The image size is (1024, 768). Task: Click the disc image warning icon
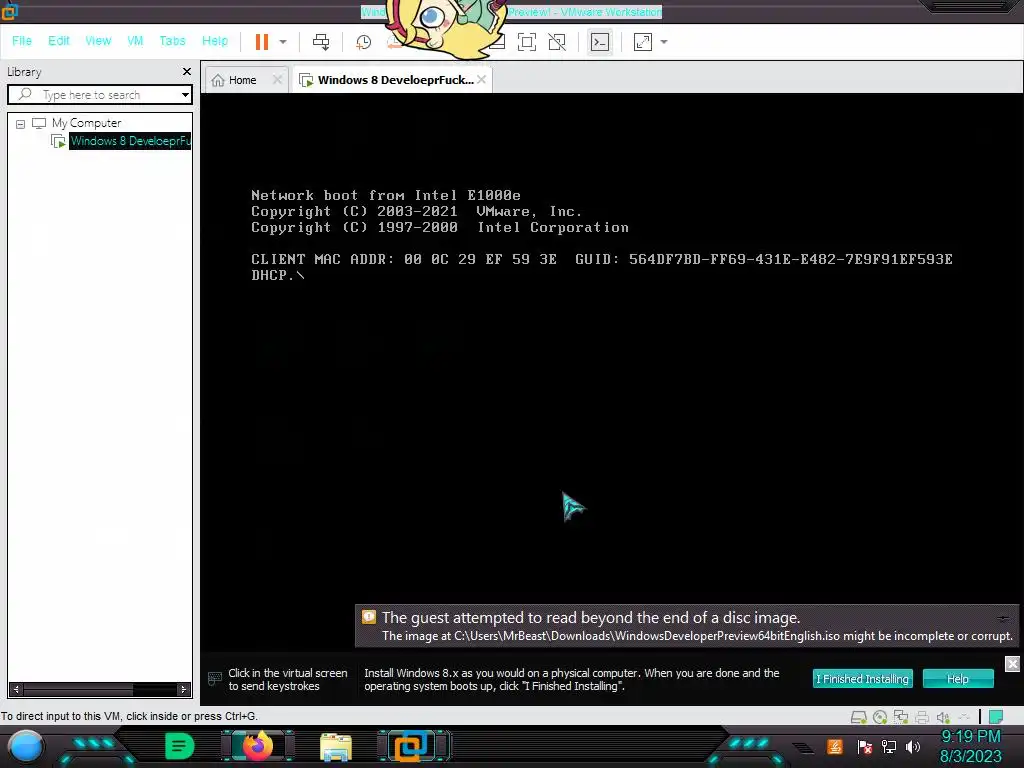pyautogui.click(x=369, y=617)
